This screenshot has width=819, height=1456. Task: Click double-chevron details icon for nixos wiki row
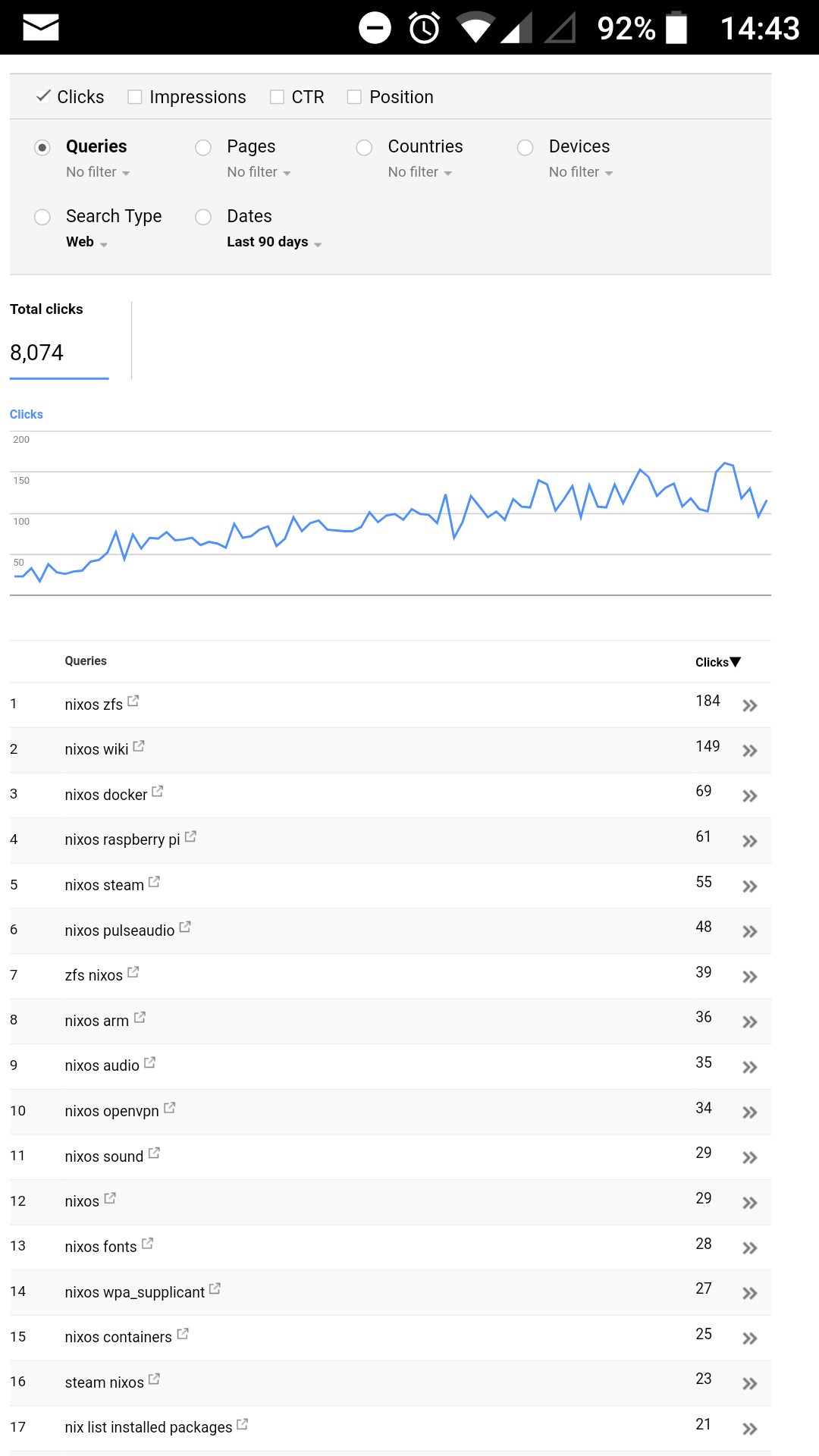(x=750, y=751)
